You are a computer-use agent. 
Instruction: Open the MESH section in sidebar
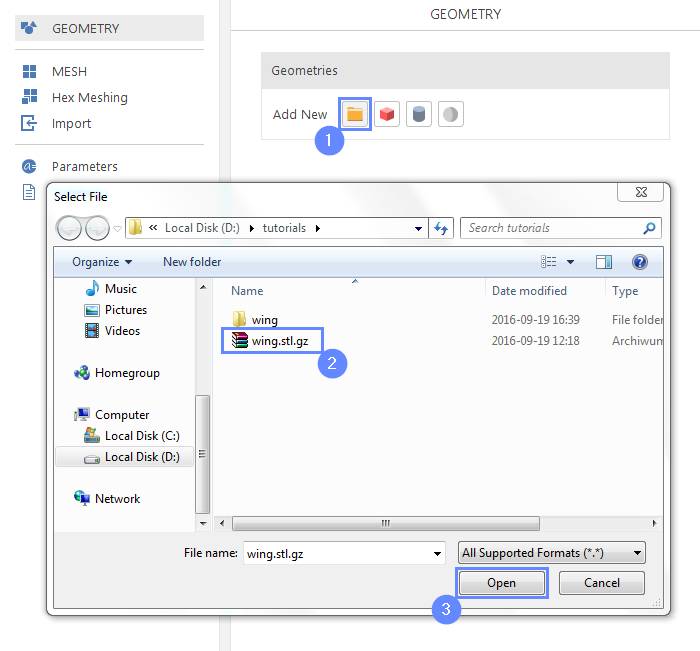69,71
